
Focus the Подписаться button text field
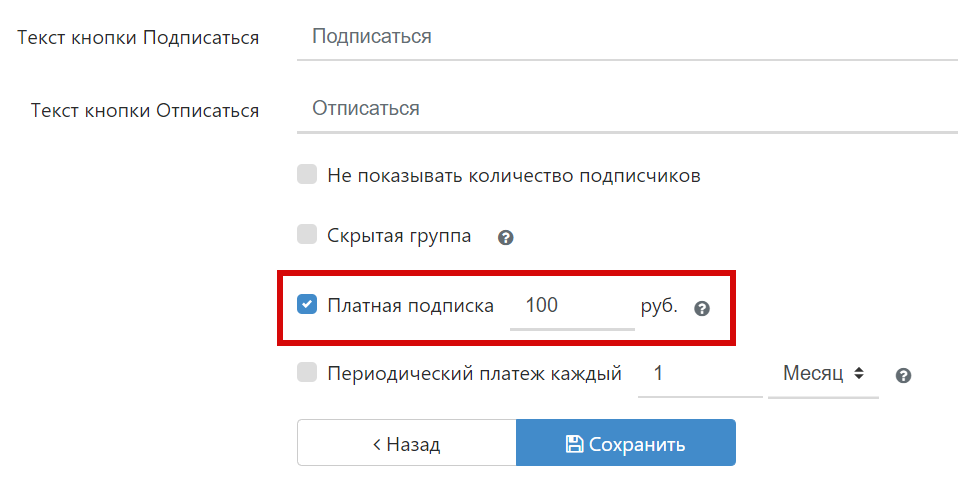pyautogui.click(x=627, y=37)
